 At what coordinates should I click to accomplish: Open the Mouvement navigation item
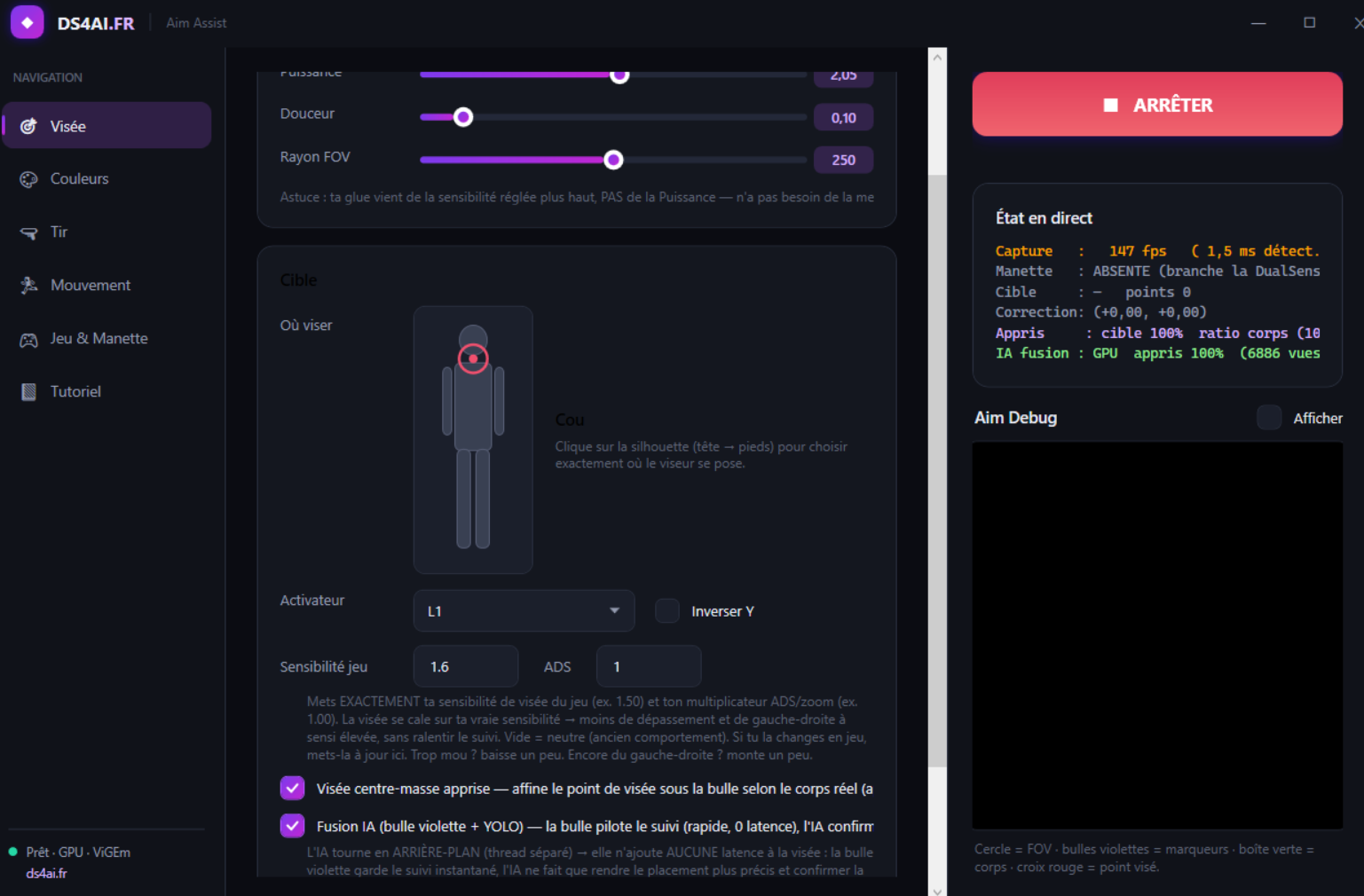pos(106,285)
